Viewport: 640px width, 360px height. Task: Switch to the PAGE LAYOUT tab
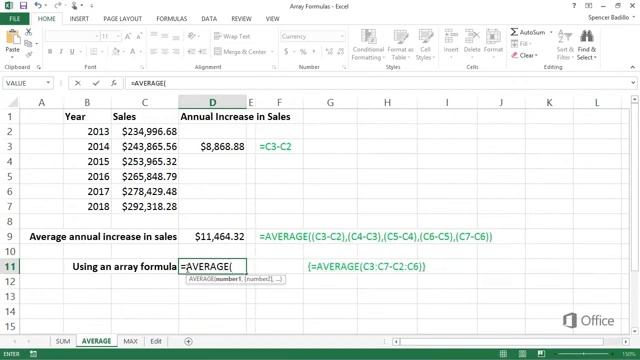tap(122, 19)
